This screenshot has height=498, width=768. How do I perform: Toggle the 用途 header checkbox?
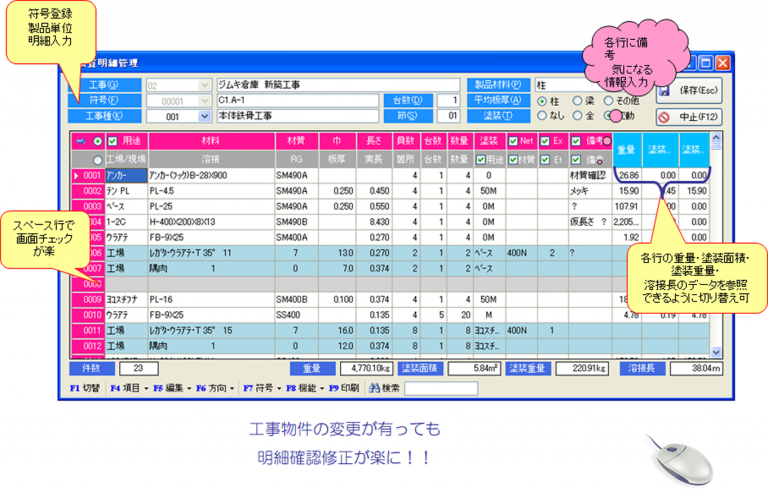(x=113, y=141)
